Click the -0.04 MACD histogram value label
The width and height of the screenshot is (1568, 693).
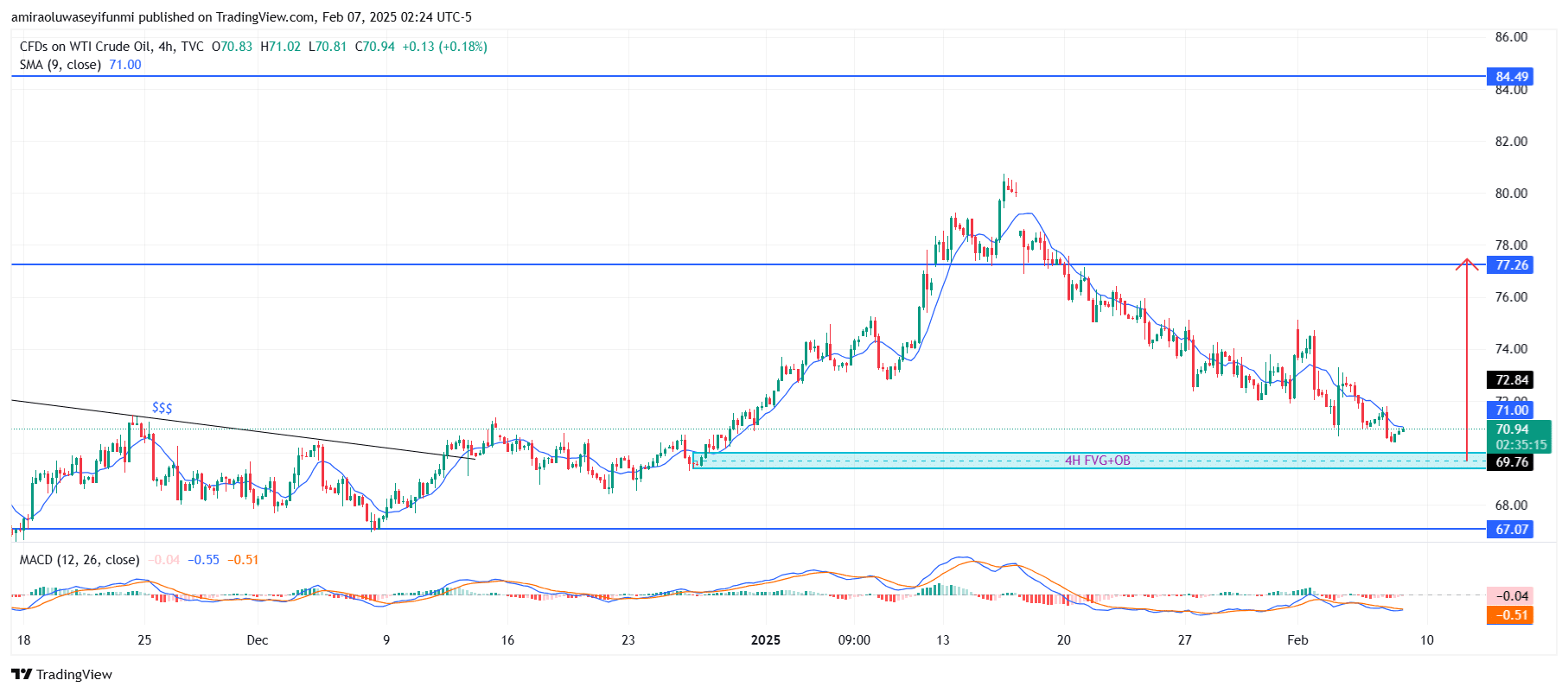click(x=1509, y=596)
